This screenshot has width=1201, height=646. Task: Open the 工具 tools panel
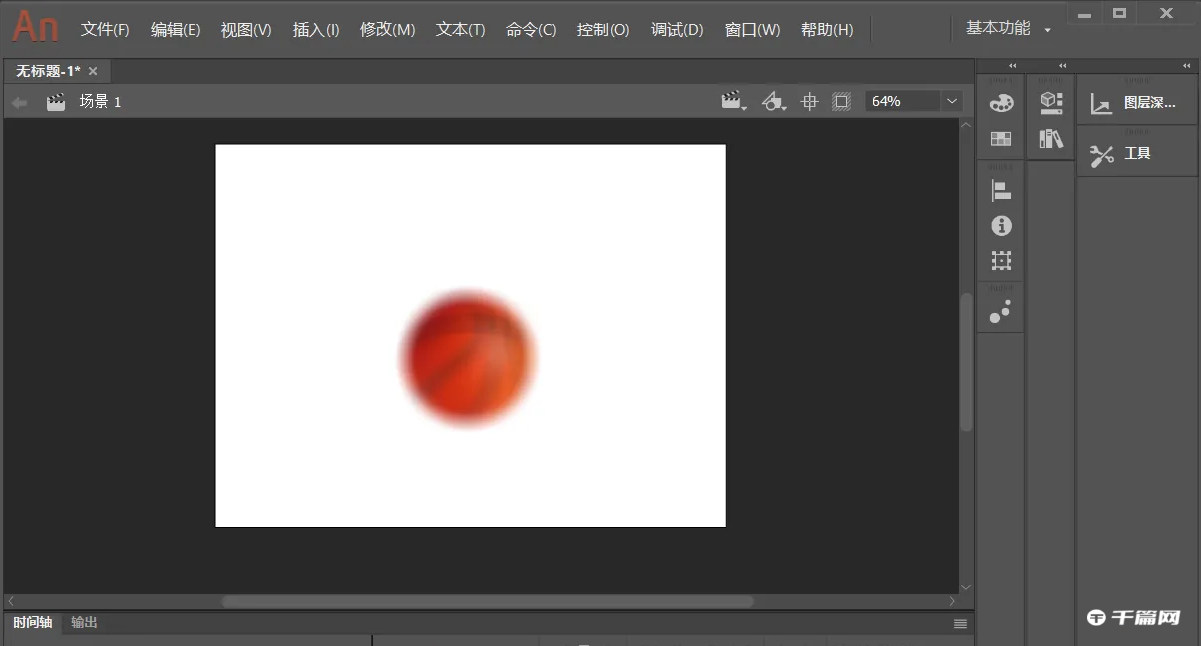pyautogui.click(x=1137, y=153)
